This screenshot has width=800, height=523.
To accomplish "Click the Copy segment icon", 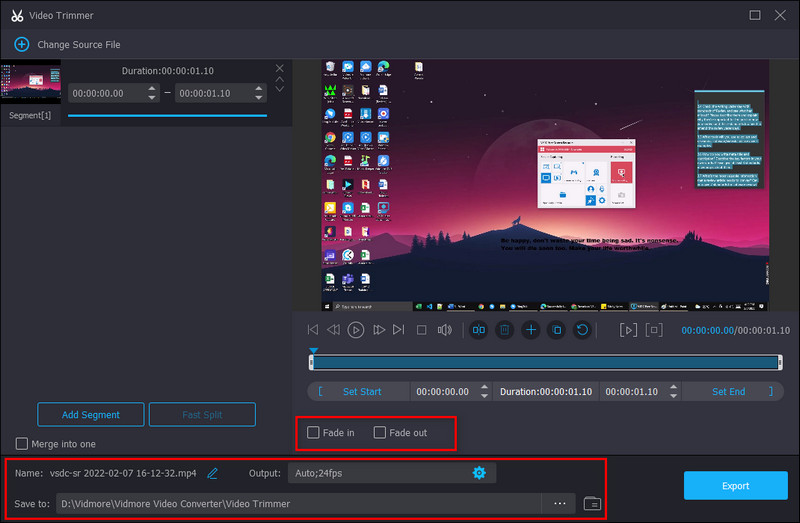I will coord(557,330).
